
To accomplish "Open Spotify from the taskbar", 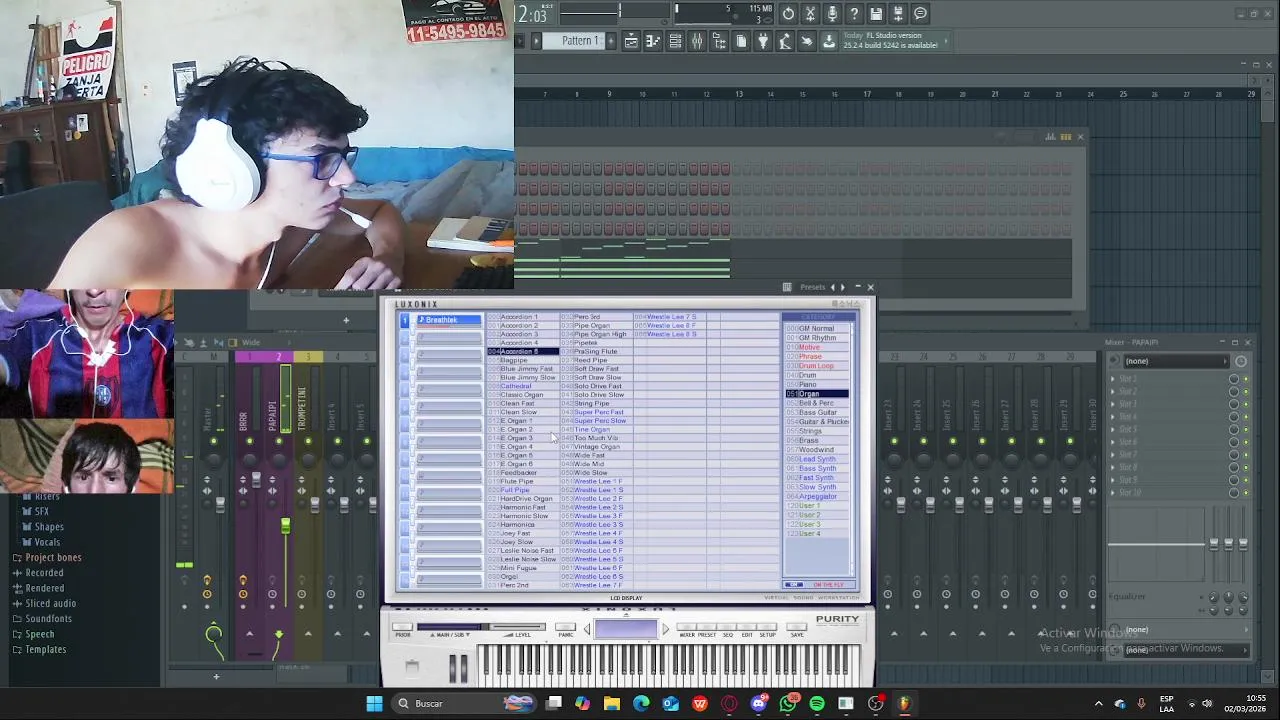I will click(x=817, y=704).
